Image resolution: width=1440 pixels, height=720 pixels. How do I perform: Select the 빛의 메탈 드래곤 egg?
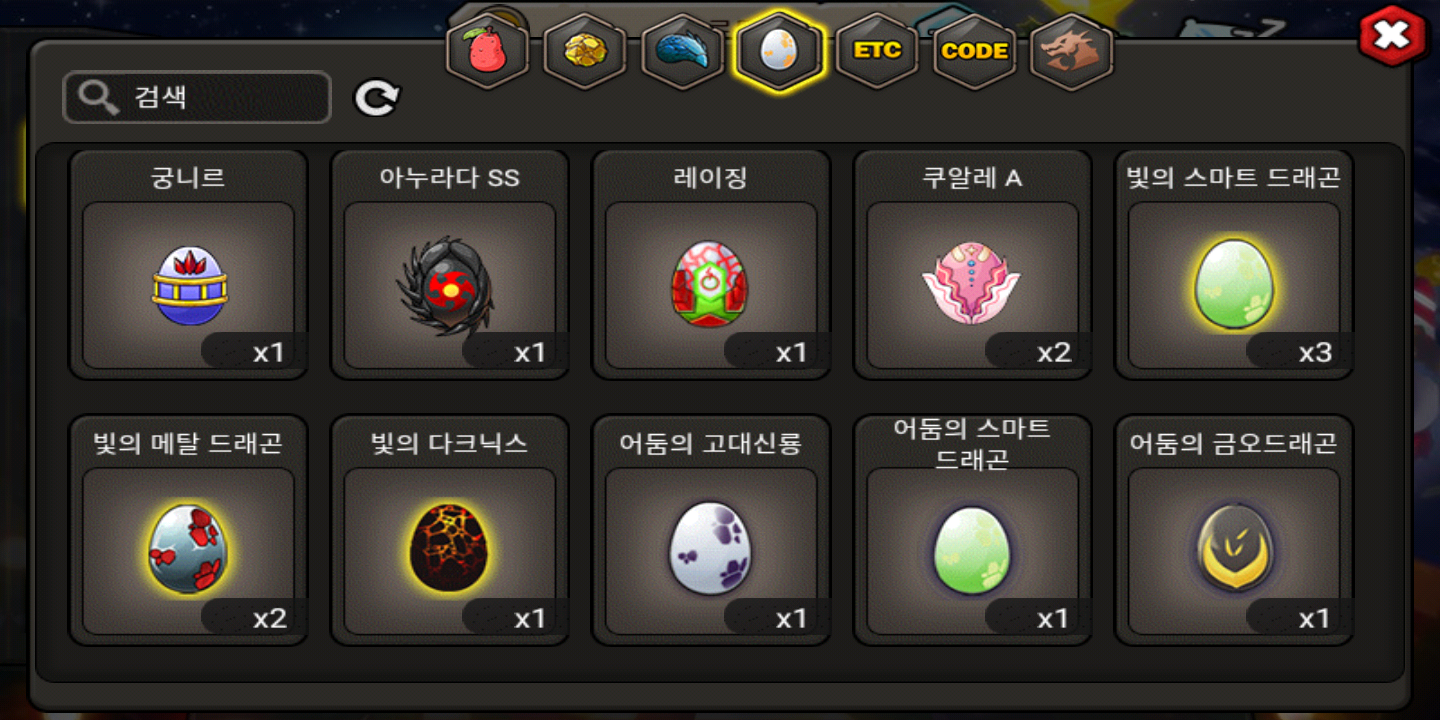188,531
